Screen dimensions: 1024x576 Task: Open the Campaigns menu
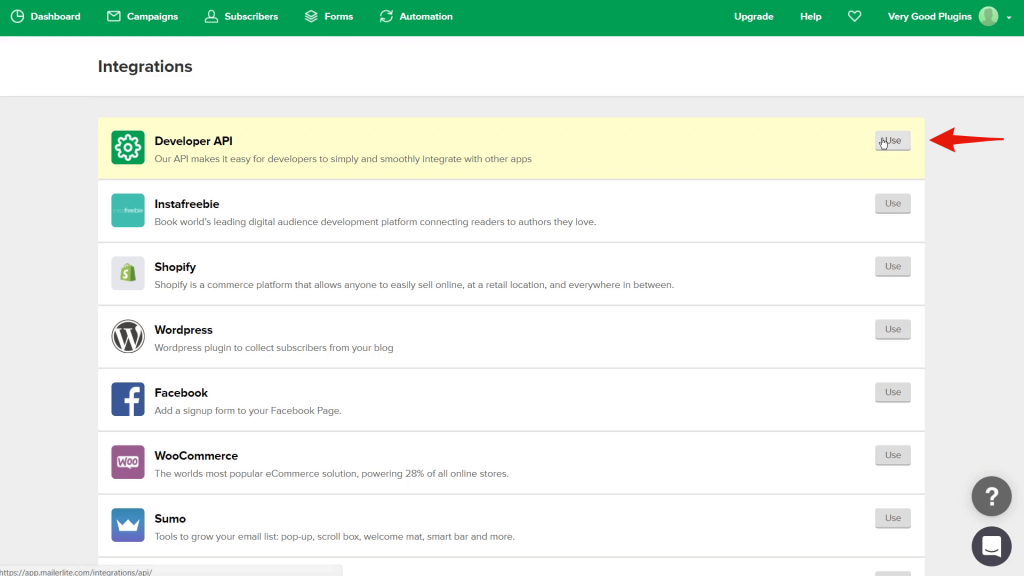pyautogui.click(x=152, y=16)
